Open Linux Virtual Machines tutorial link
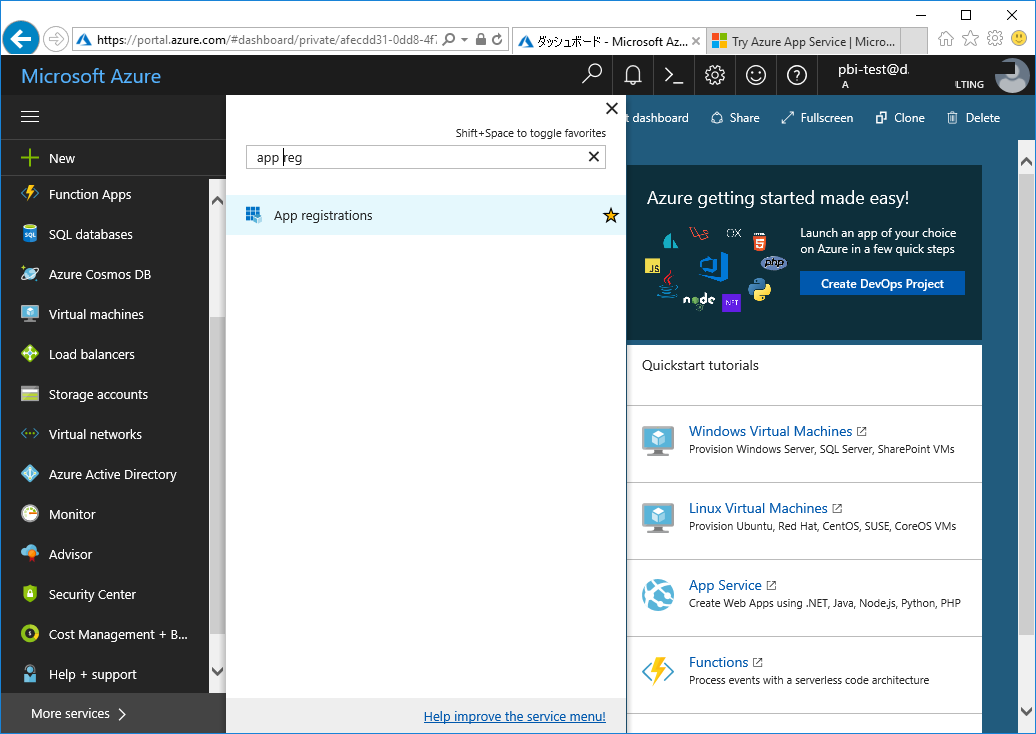Viewport: 1036px width, 734px height. [x=758, y=508]
